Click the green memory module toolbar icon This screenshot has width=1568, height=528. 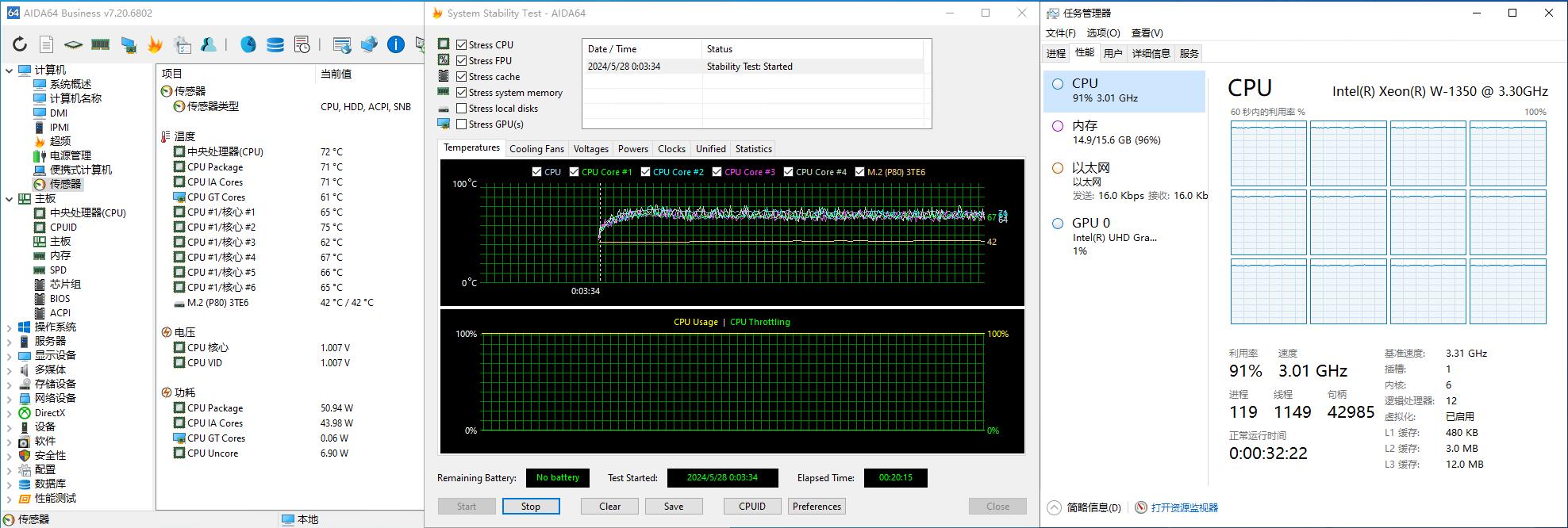coord(100,45)
